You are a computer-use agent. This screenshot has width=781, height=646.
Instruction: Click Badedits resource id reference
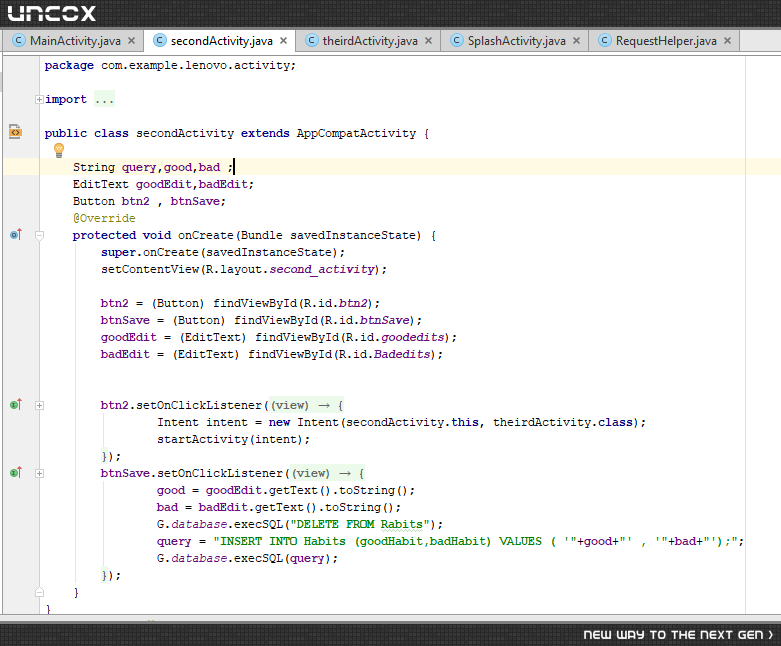click(402, 354)
